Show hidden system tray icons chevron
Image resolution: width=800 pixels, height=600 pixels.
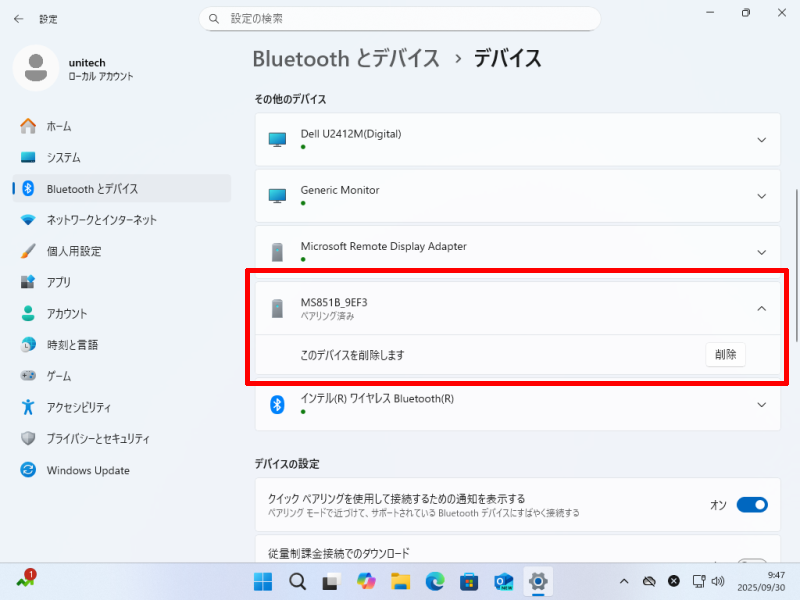point(624,581)
